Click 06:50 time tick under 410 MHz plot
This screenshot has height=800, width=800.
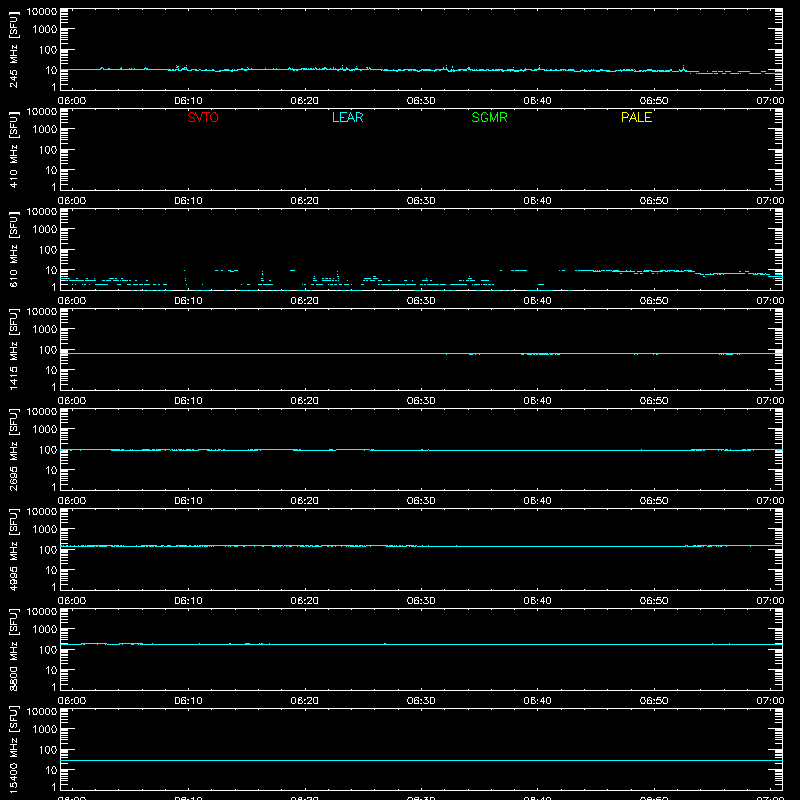tap(654, 201)
